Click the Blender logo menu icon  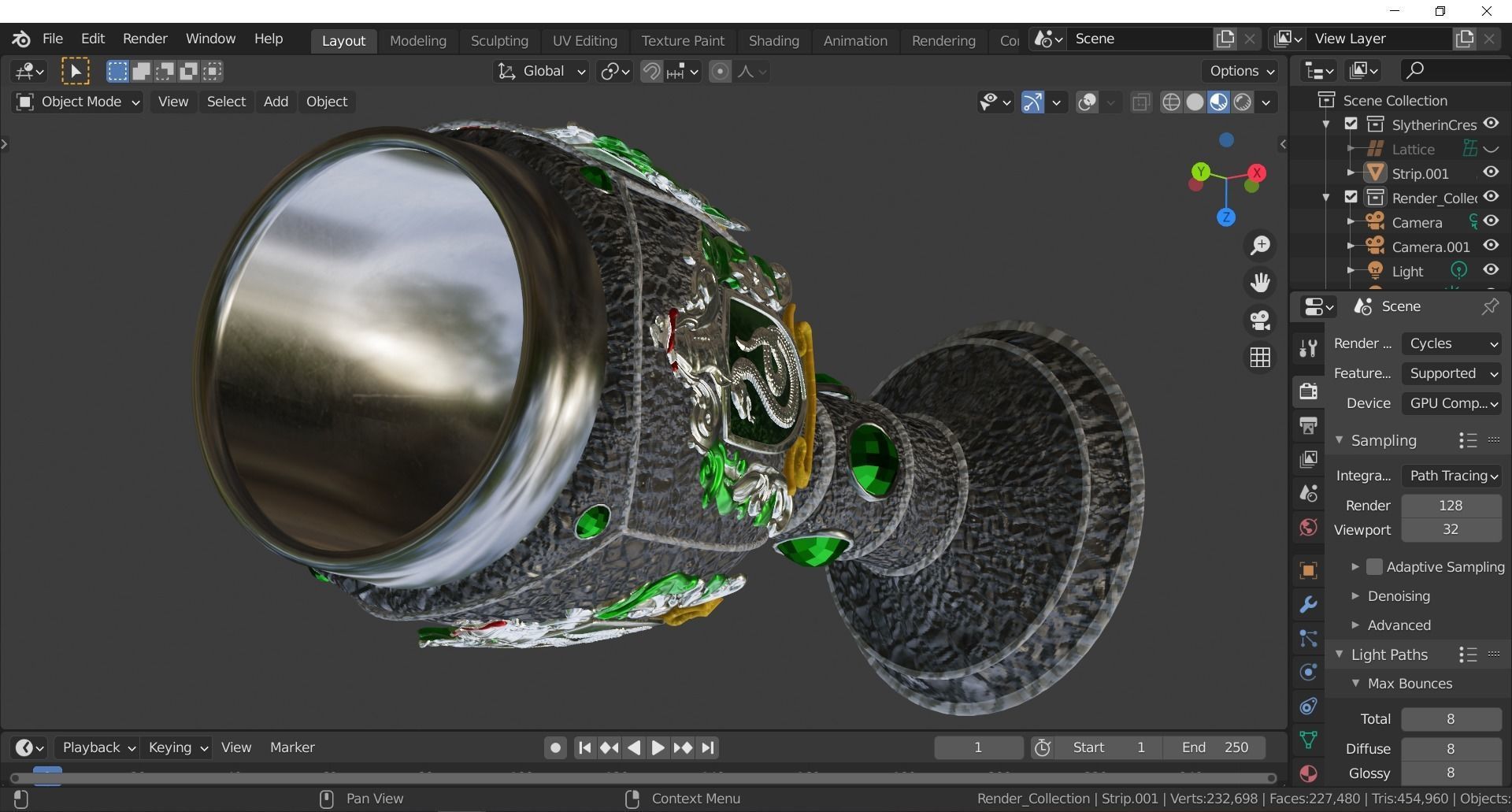tap(21, 39)
